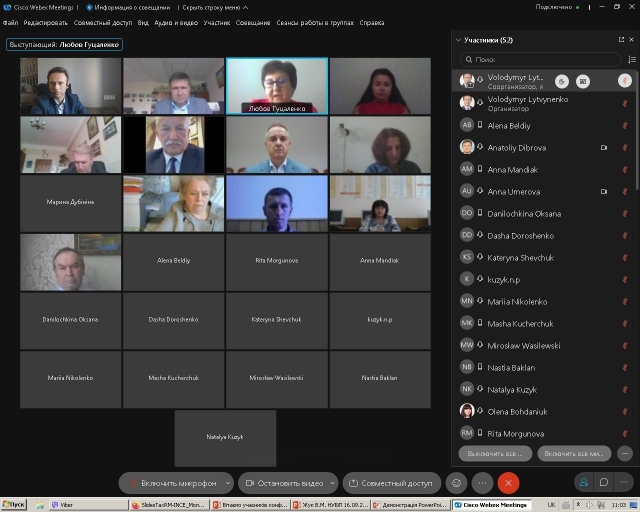Open the Аудио и видео menu
Viewport: 640px width, 512px height.
(x=176, y=22)
